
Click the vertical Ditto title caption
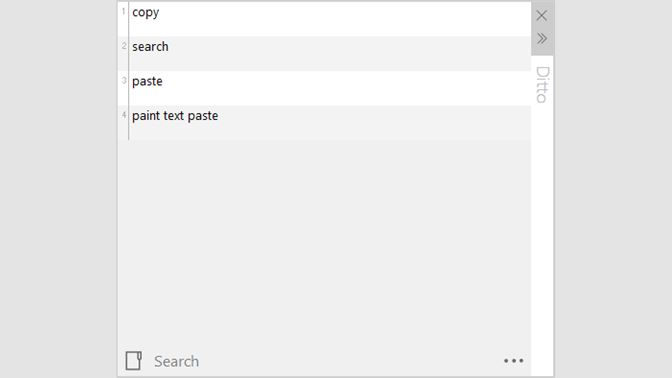pyautogui.click(x=542, y=84)
